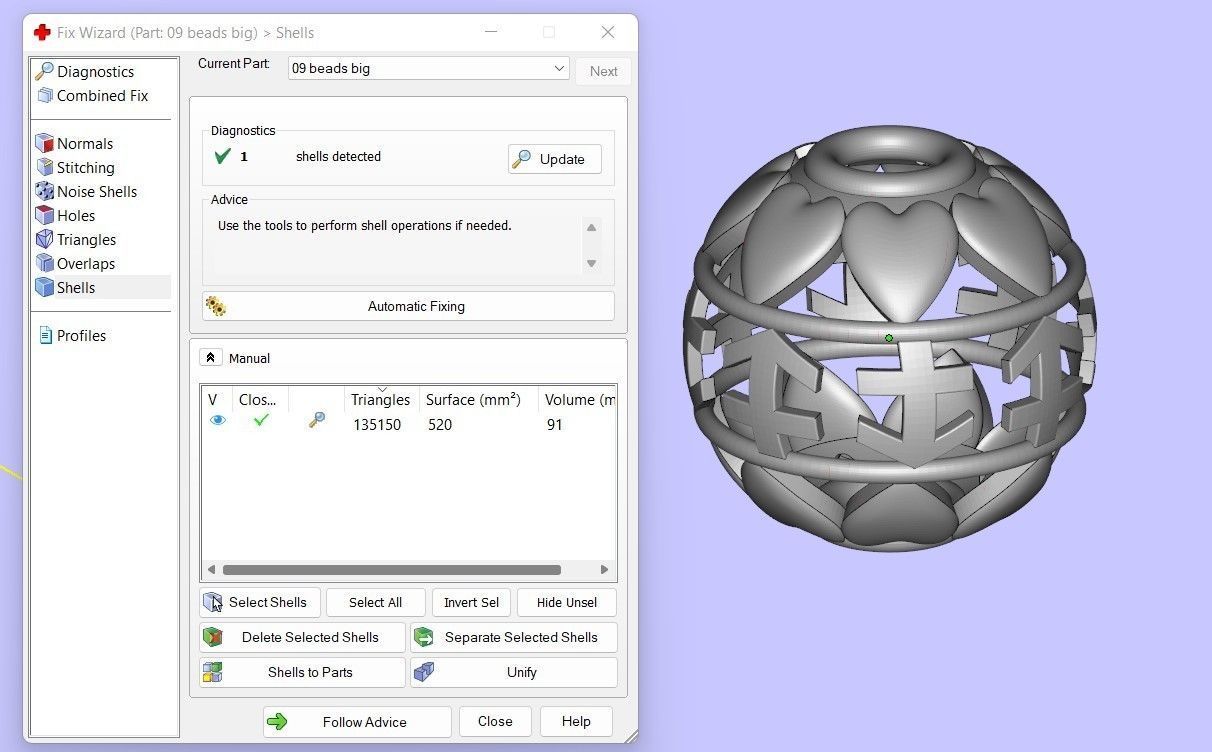The height and width of the screenshot is (752, 1212).
Task: Click the closed-shell green check in list
Action: pyautogui.click(x=261, y=421)
